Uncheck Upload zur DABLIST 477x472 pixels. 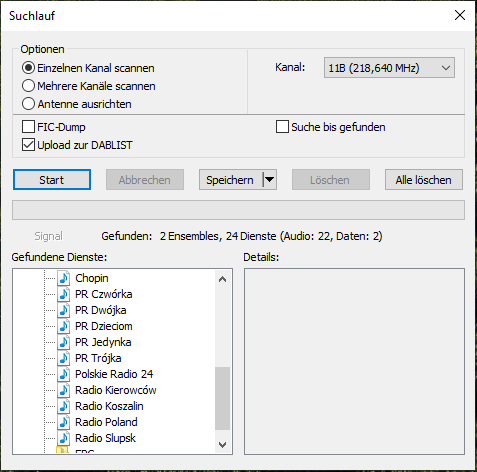[x=28, y=145]
